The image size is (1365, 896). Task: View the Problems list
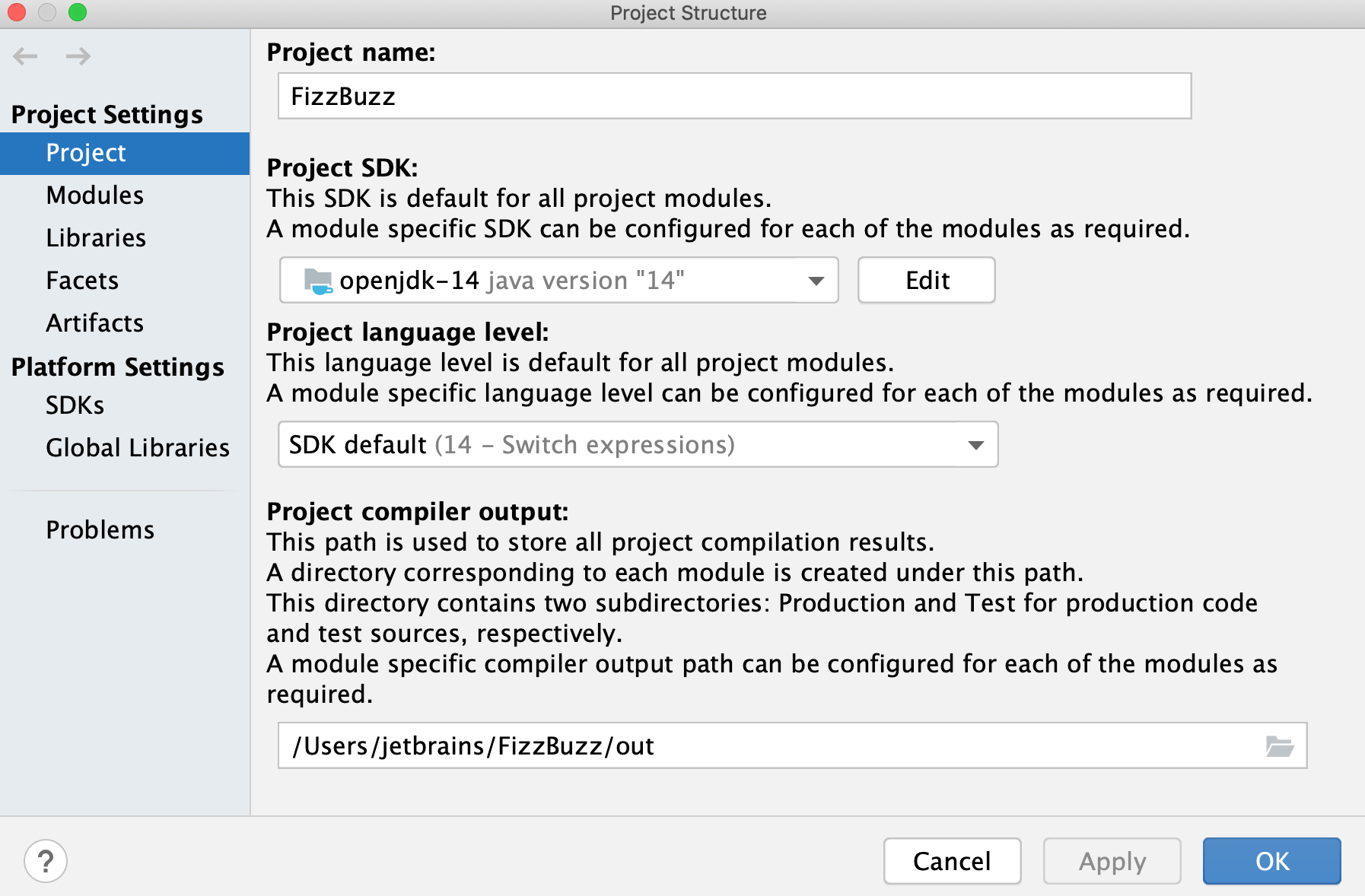tap(100, 530)
